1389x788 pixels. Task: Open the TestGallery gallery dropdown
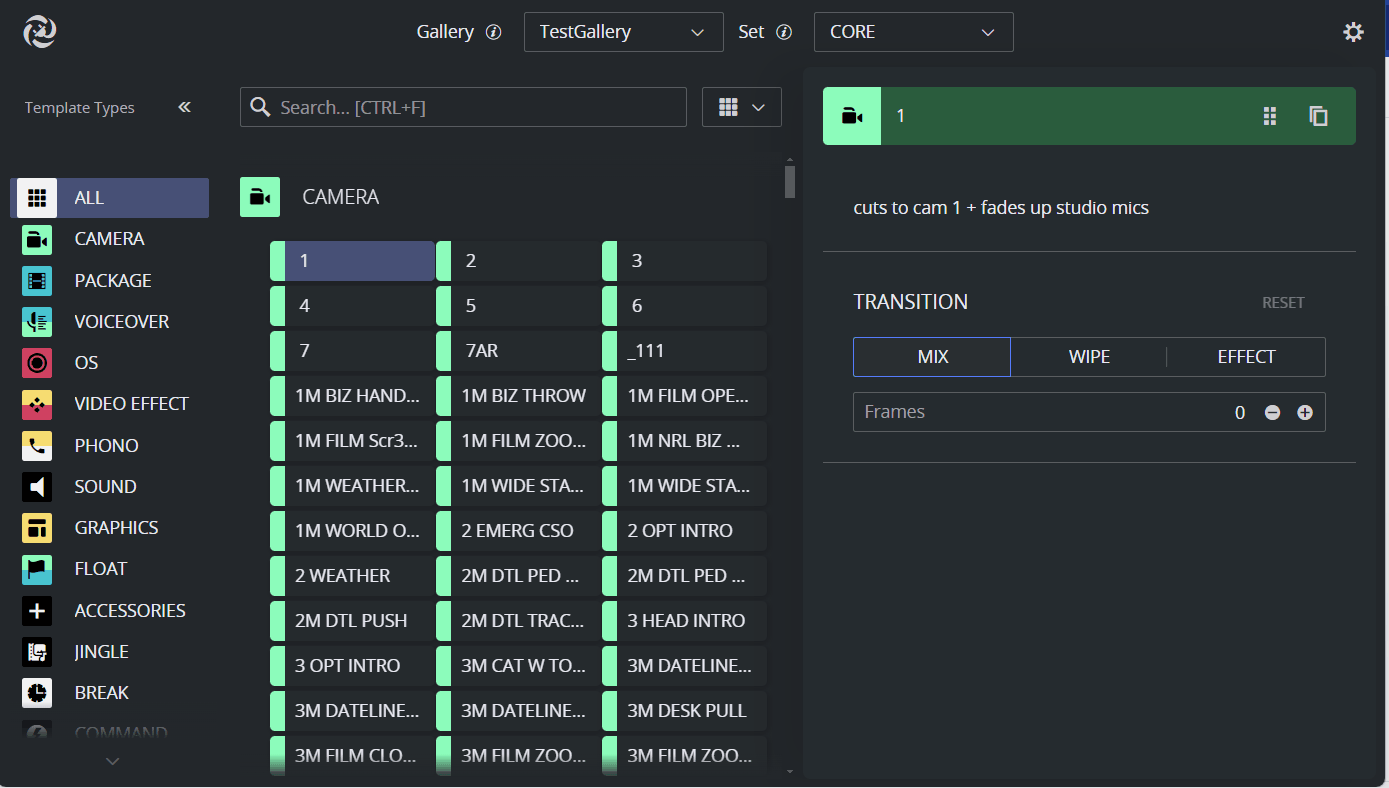click(623, 32)
